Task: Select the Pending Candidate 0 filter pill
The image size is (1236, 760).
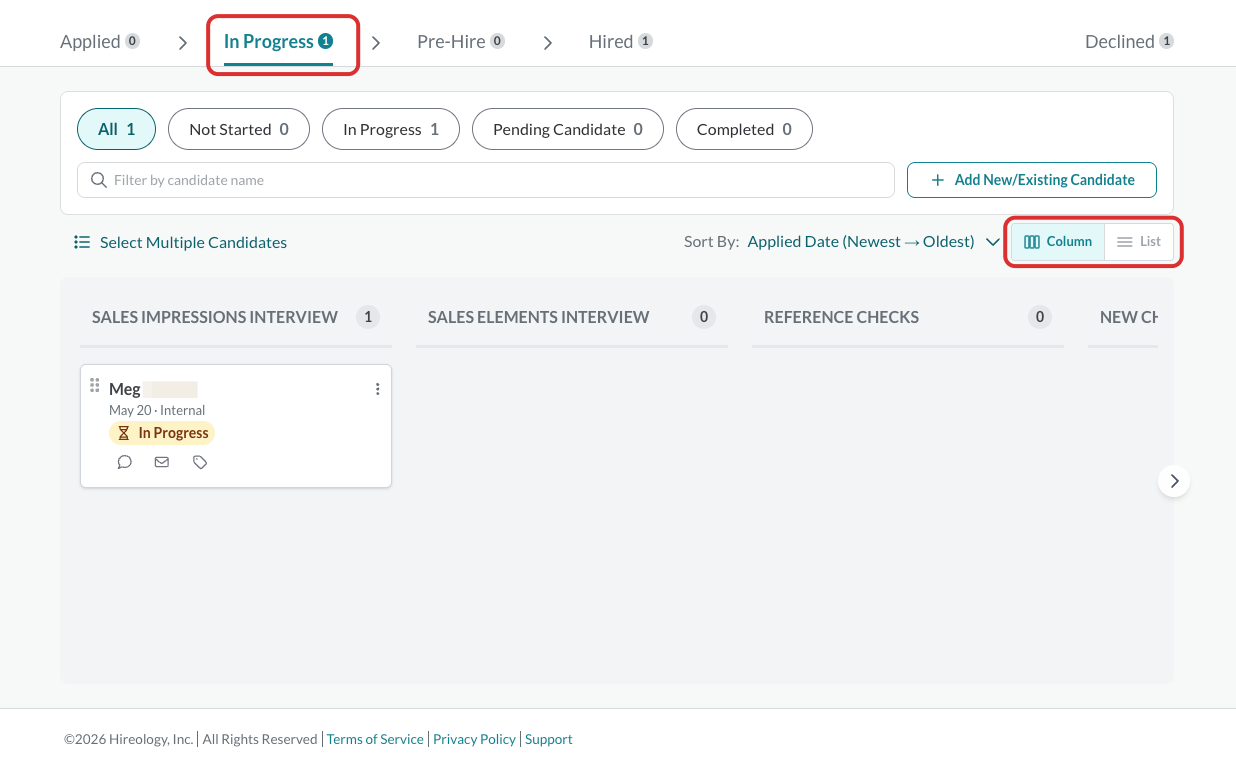Action: coord(568,129)
